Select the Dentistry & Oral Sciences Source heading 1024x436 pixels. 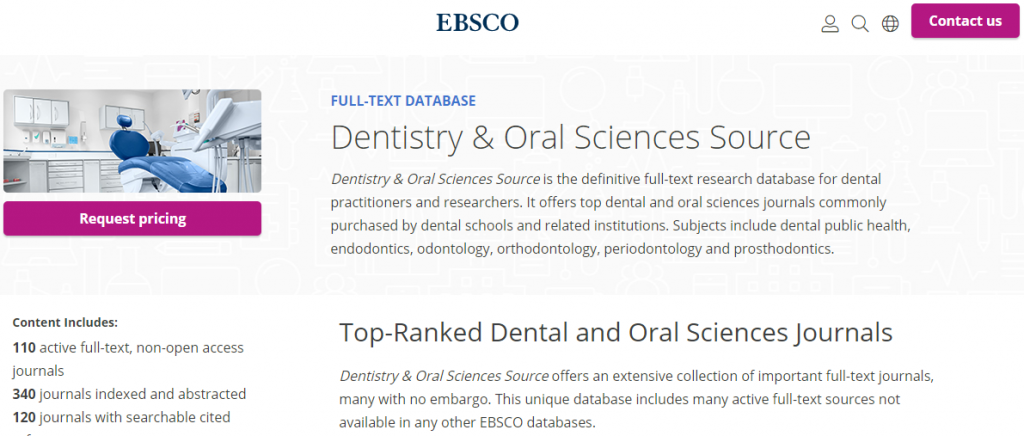tap(571, 137)
